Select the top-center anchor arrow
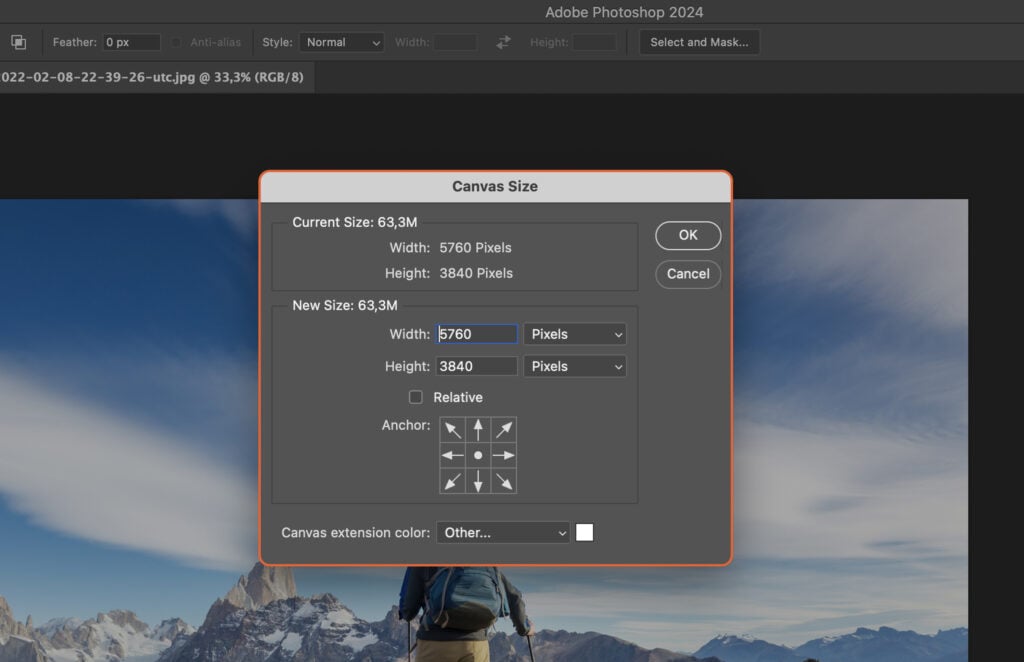Viewport: 1024px width, 662px height. [x=478, y=429]
